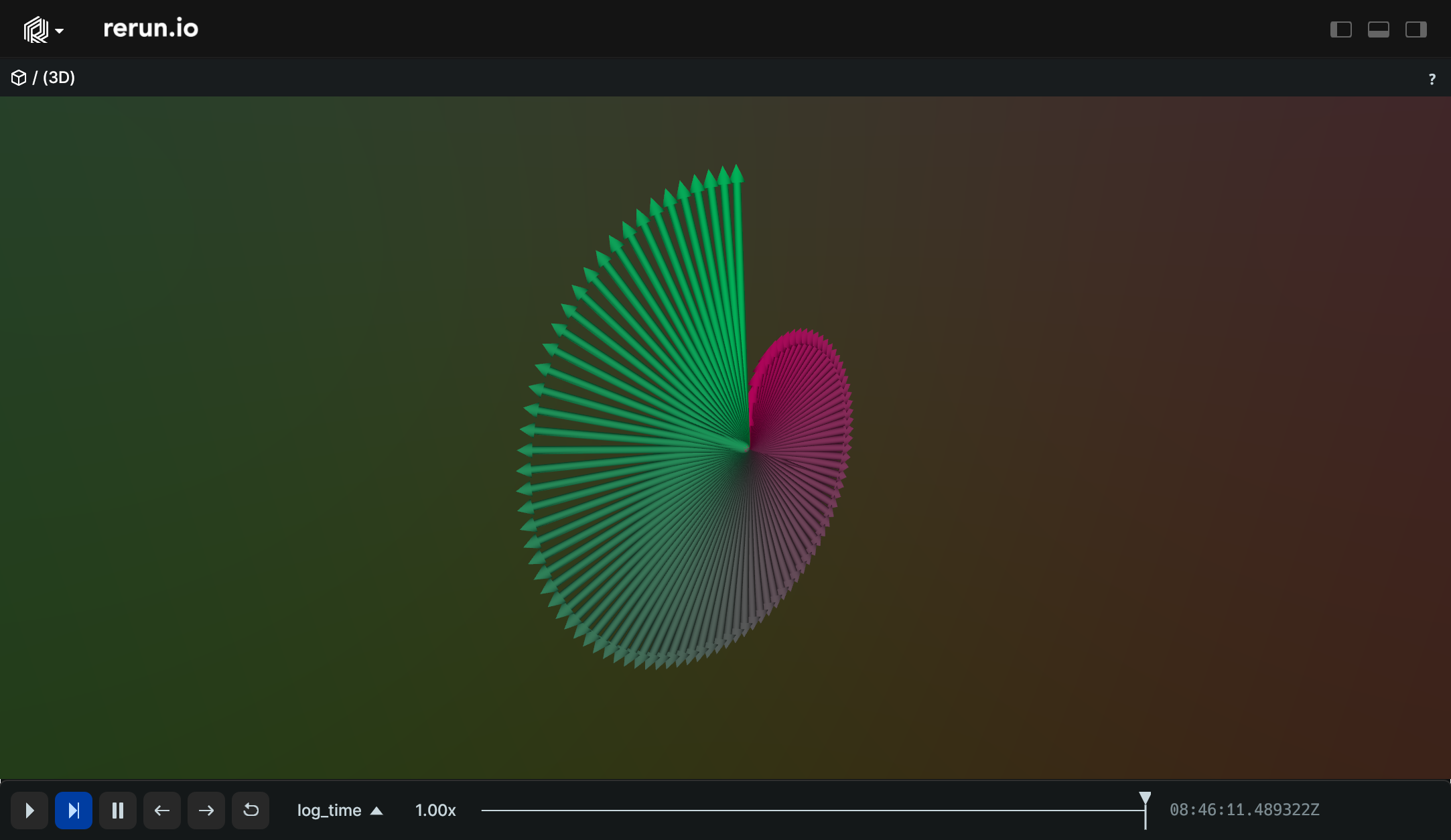Click the 1.00x playback speed value
The height and width of the screenshot is (840, 1451).
pyautogui.click(x=435, y=811)
